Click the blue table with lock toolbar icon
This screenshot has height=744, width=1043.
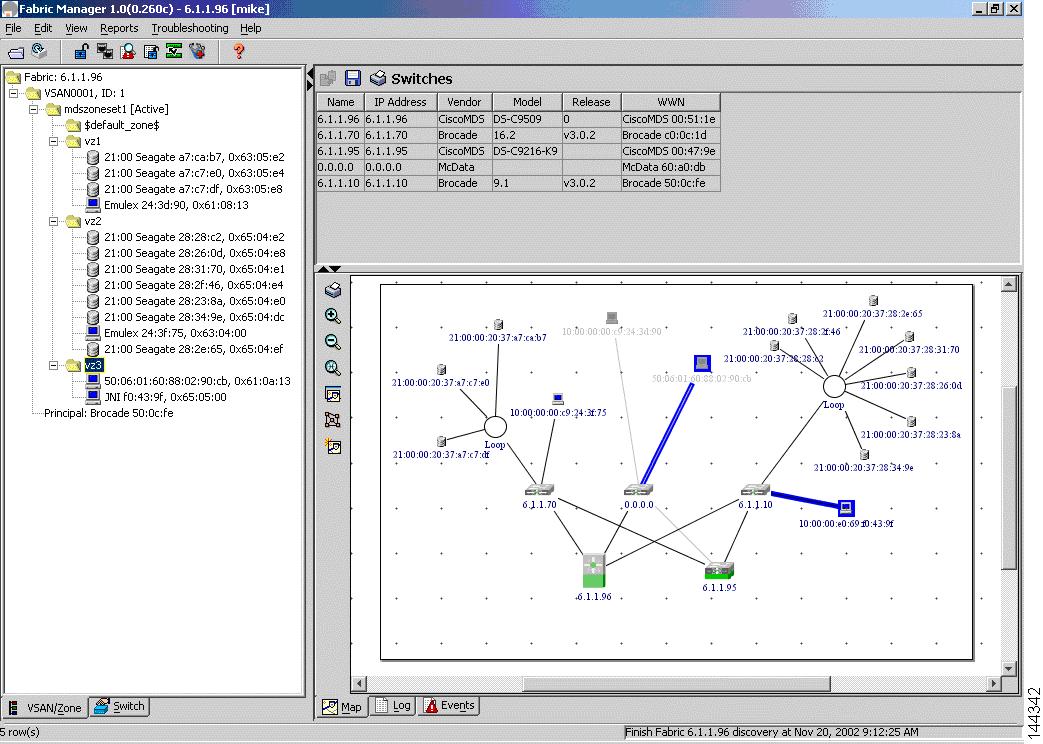(151, 51)
